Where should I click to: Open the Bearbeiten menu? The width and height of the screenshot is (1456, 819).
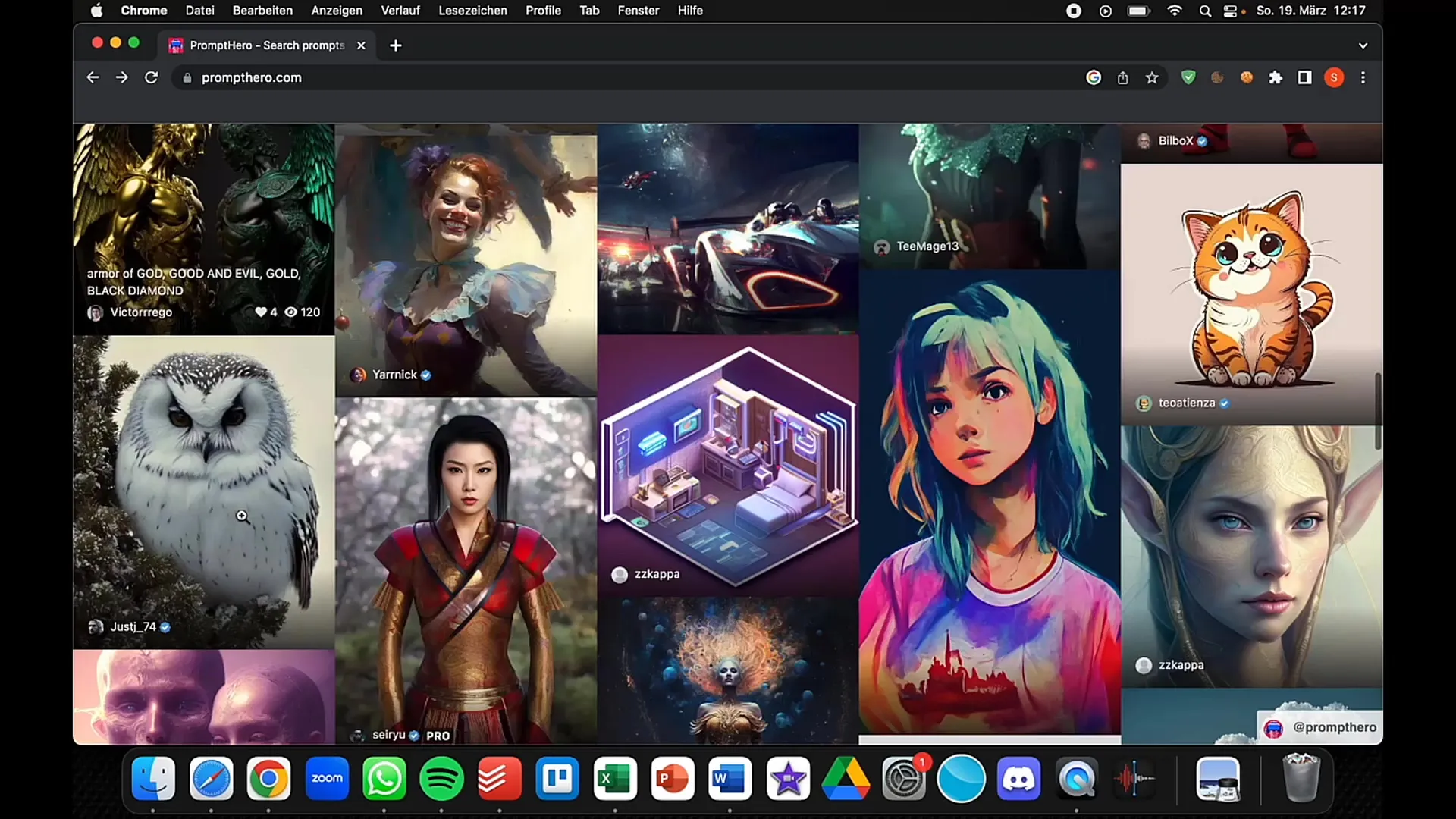pos(262,11)
